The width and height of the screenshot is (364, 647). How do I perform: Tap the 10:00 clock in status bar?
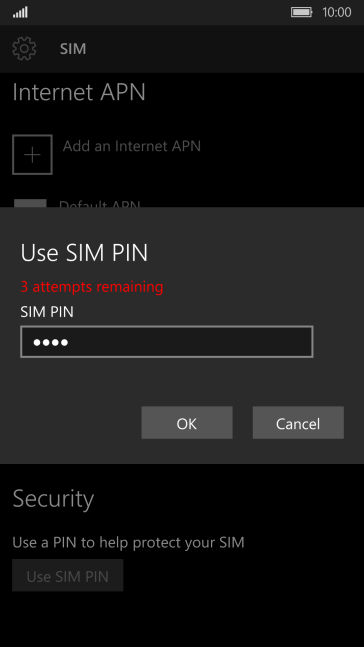click(x=337, y=12)
